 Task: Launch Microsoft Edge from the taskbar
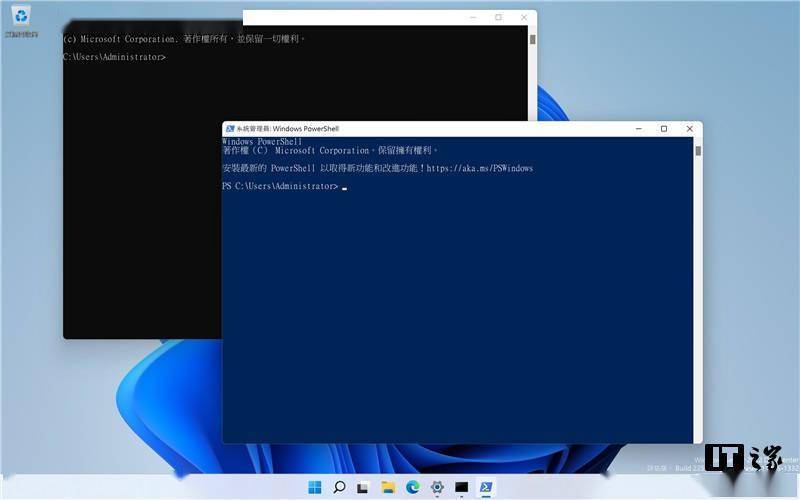[413, 487]
